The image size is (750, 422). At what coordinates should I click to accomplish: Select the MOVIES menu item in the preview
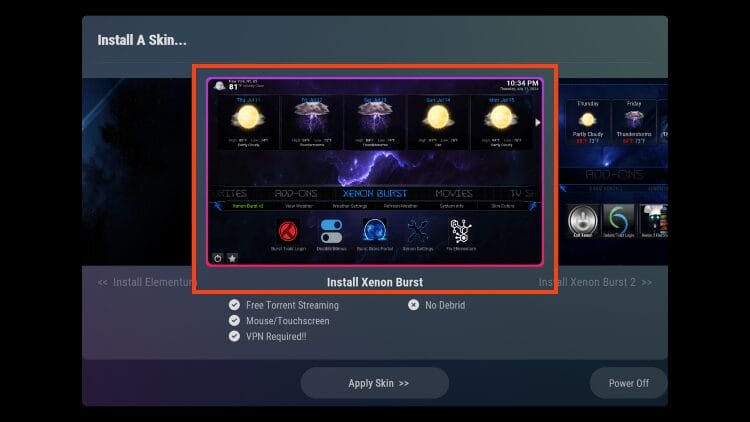tap(453, 193)
